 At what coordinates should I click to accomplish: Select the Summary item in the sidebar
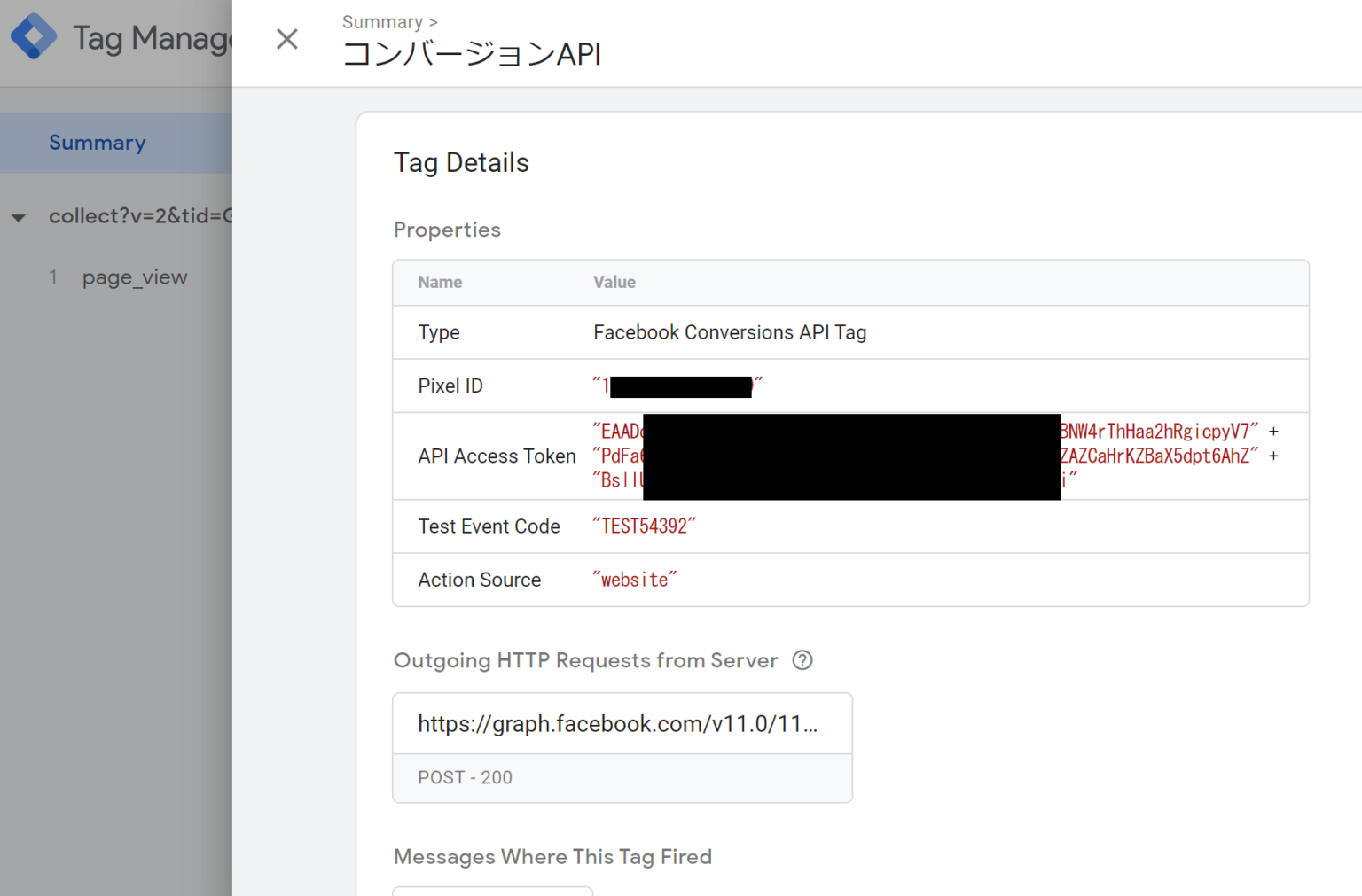tap(98, 142)
